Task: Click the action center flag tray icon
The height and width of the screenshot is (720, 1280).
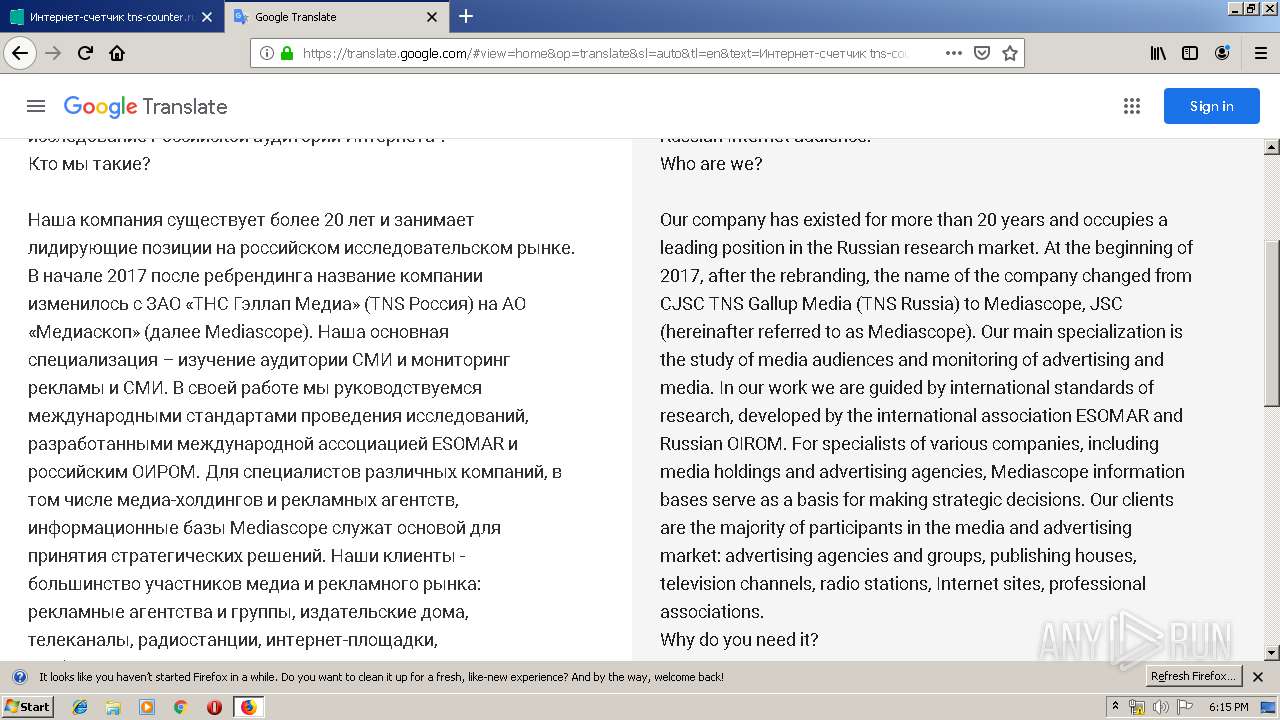Action: pyautogui.click(x=1184, y=707)
